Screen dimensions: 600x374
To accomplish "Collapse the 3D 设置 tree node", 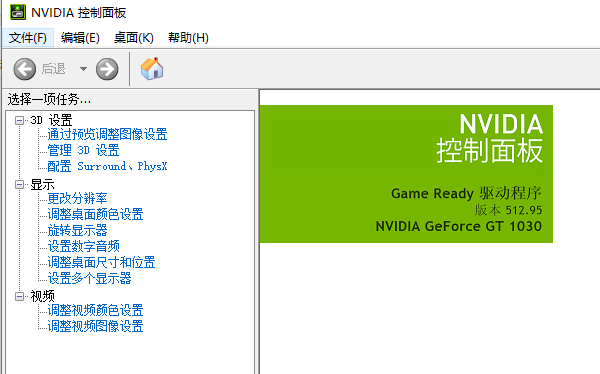I will point(19,121).
